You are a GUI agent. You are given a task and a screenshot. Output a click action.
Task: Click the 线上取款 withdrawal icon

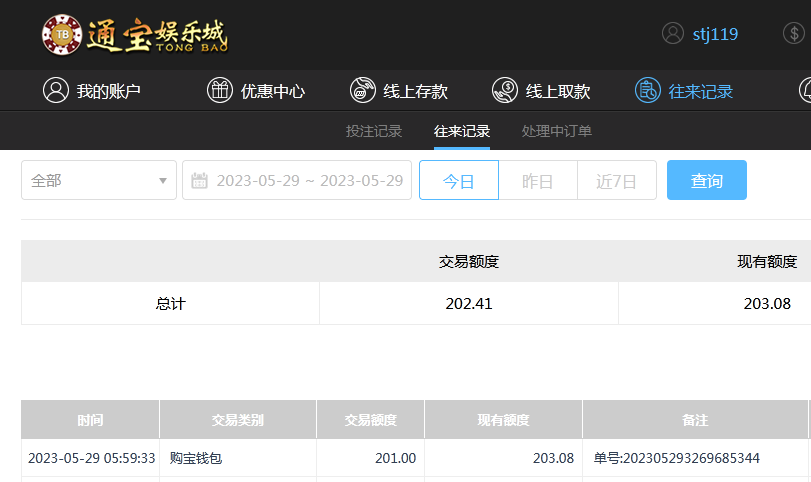505,90
